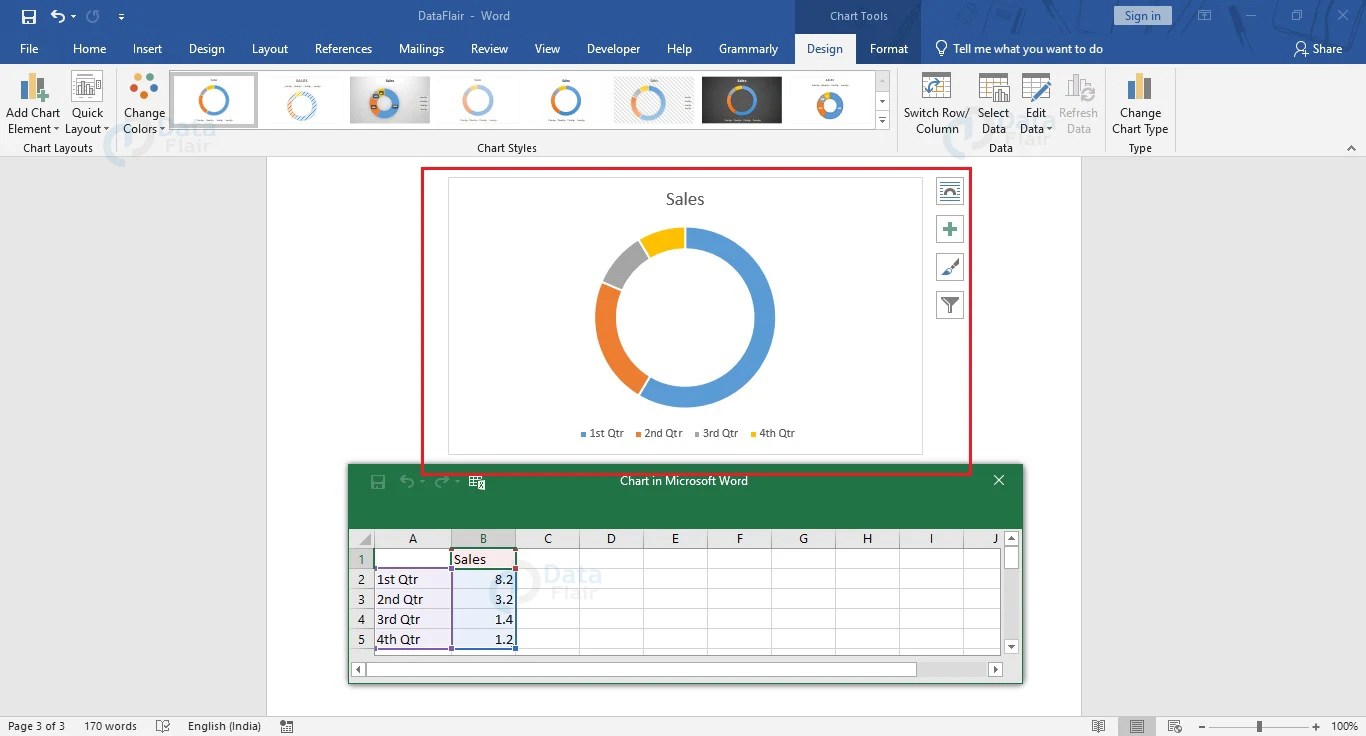Switch to the Format tab

[888, 48]
